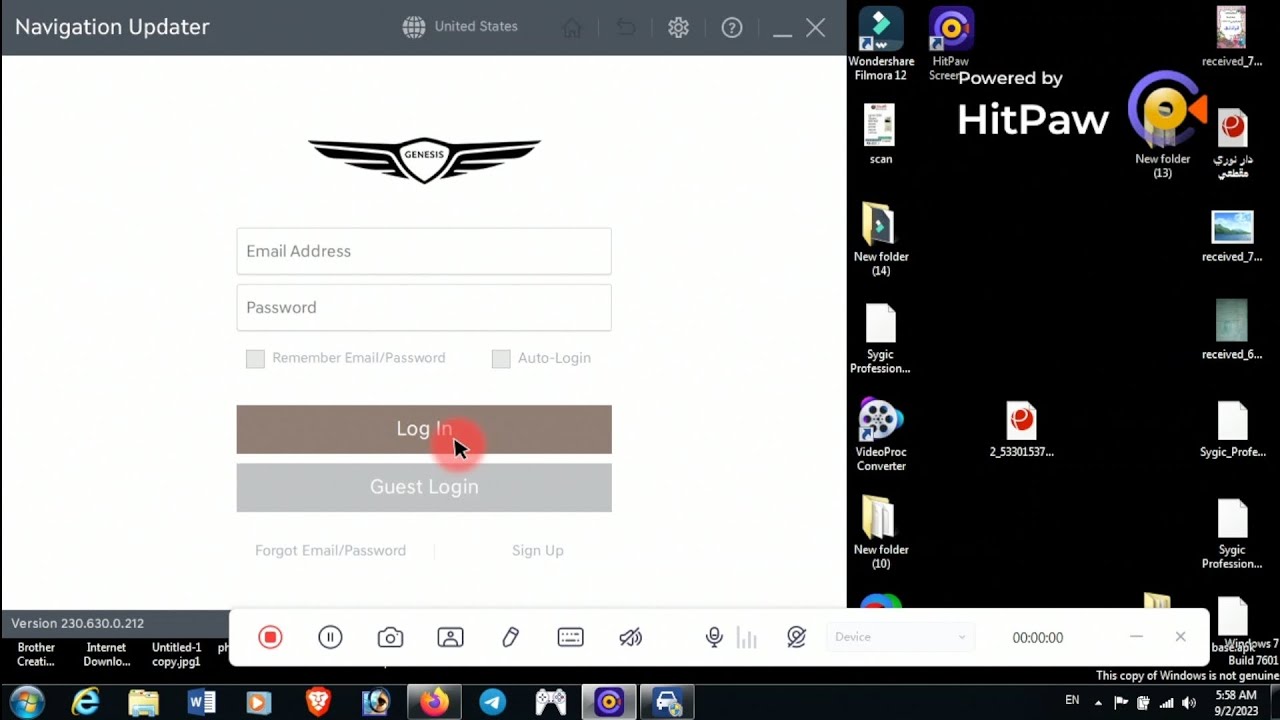This screenshot has width=1280, height=720.
Task: Open HitPaw Screen Recorder desktop shortcut
Action: click(x=951, y=44)
